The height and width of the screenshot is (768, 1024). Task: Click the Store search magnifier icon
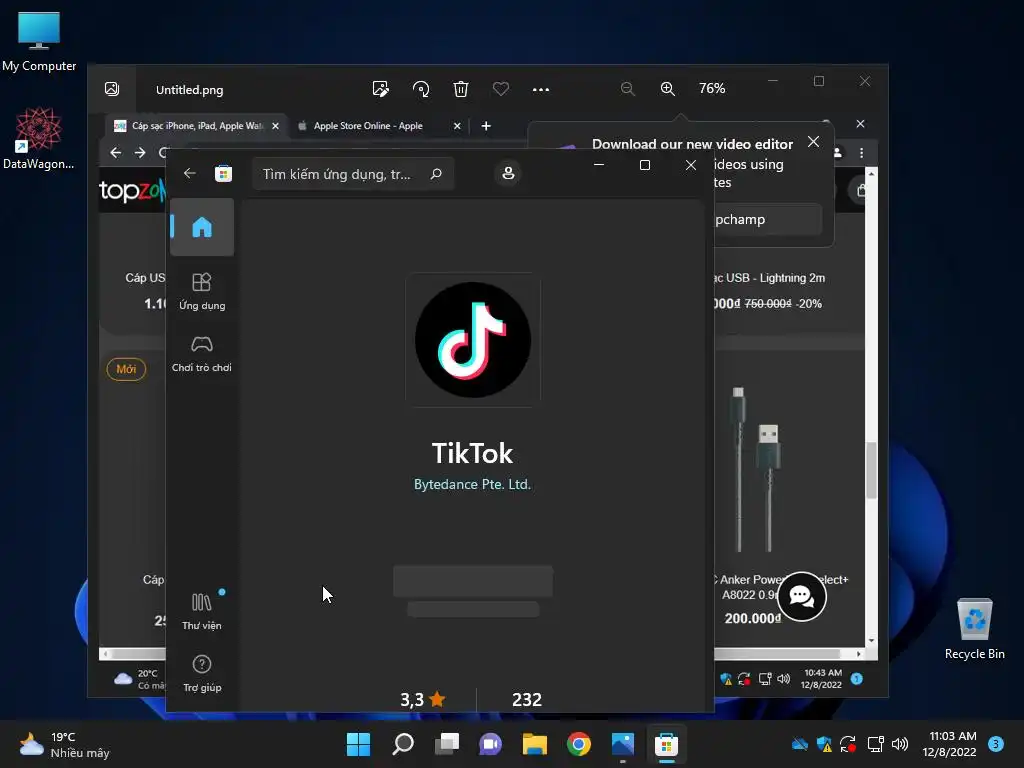(x=436, y=174)
